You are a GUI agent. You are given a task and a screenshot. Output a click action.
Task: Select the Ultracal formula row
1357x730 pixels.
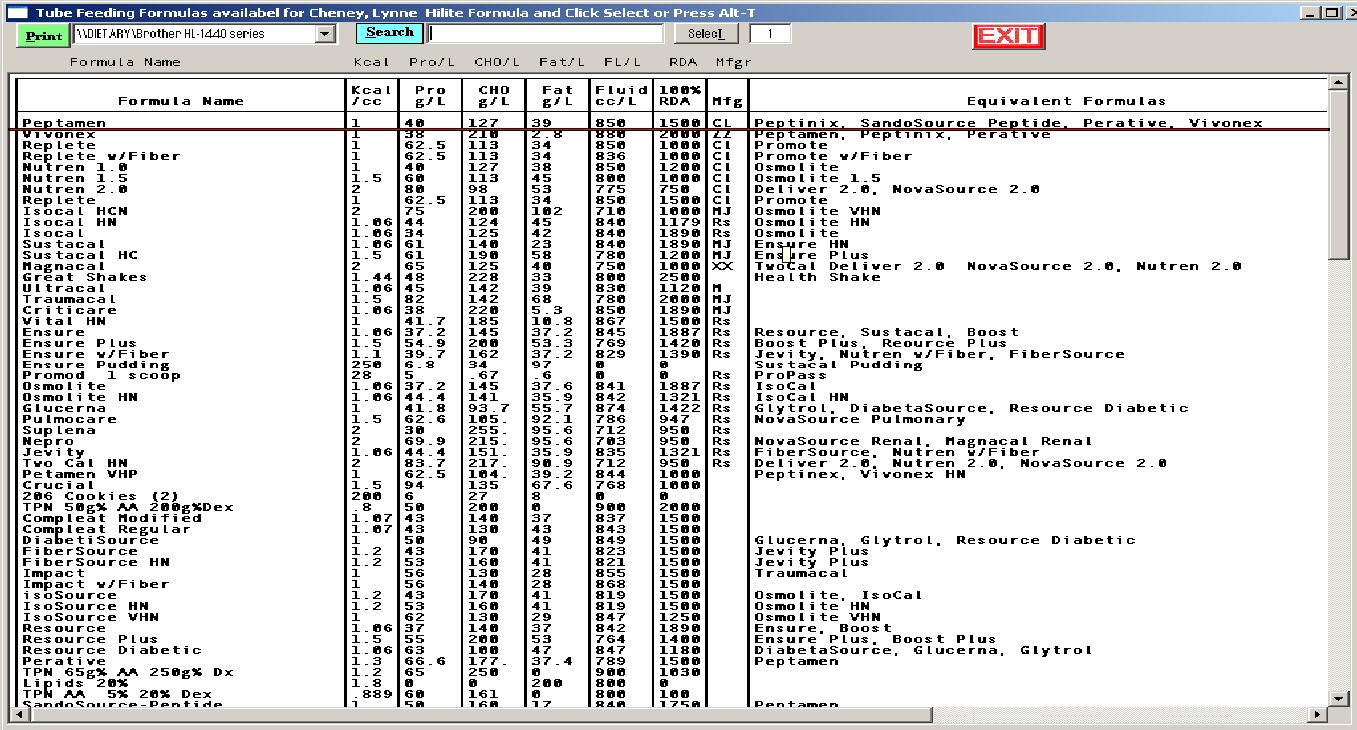[671, 288]
